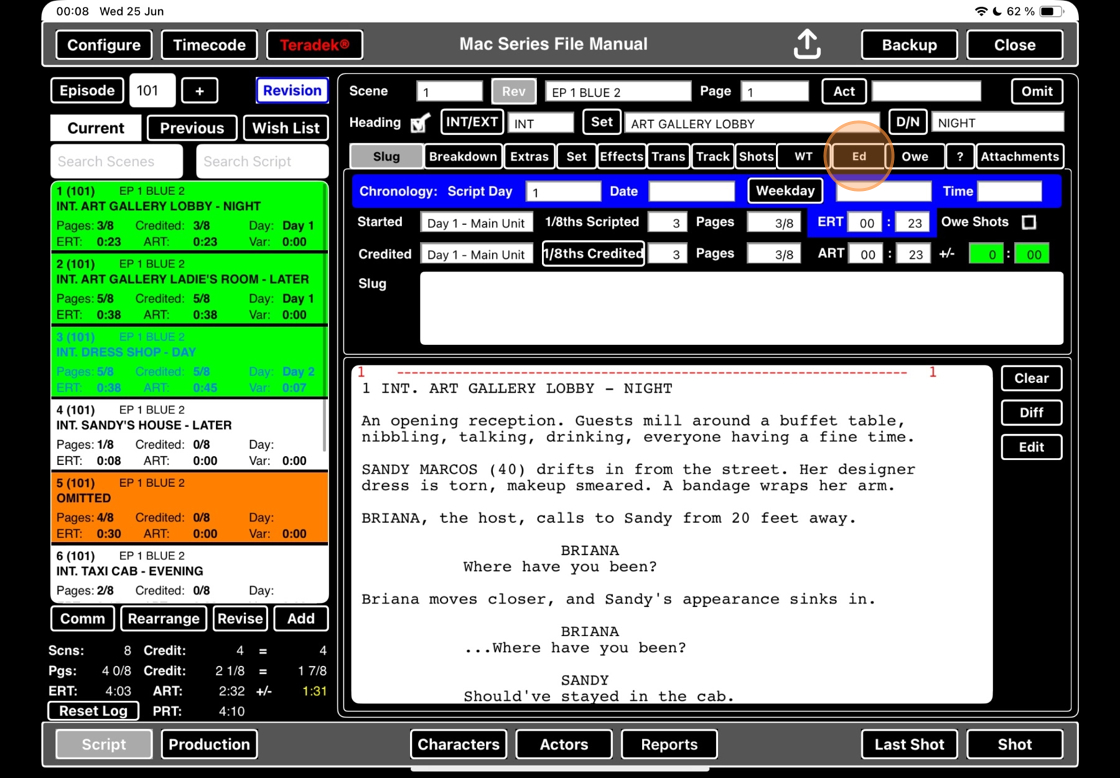Click the Act button
The height and width of the screenshot is (778, 1120).
[844, 91]
